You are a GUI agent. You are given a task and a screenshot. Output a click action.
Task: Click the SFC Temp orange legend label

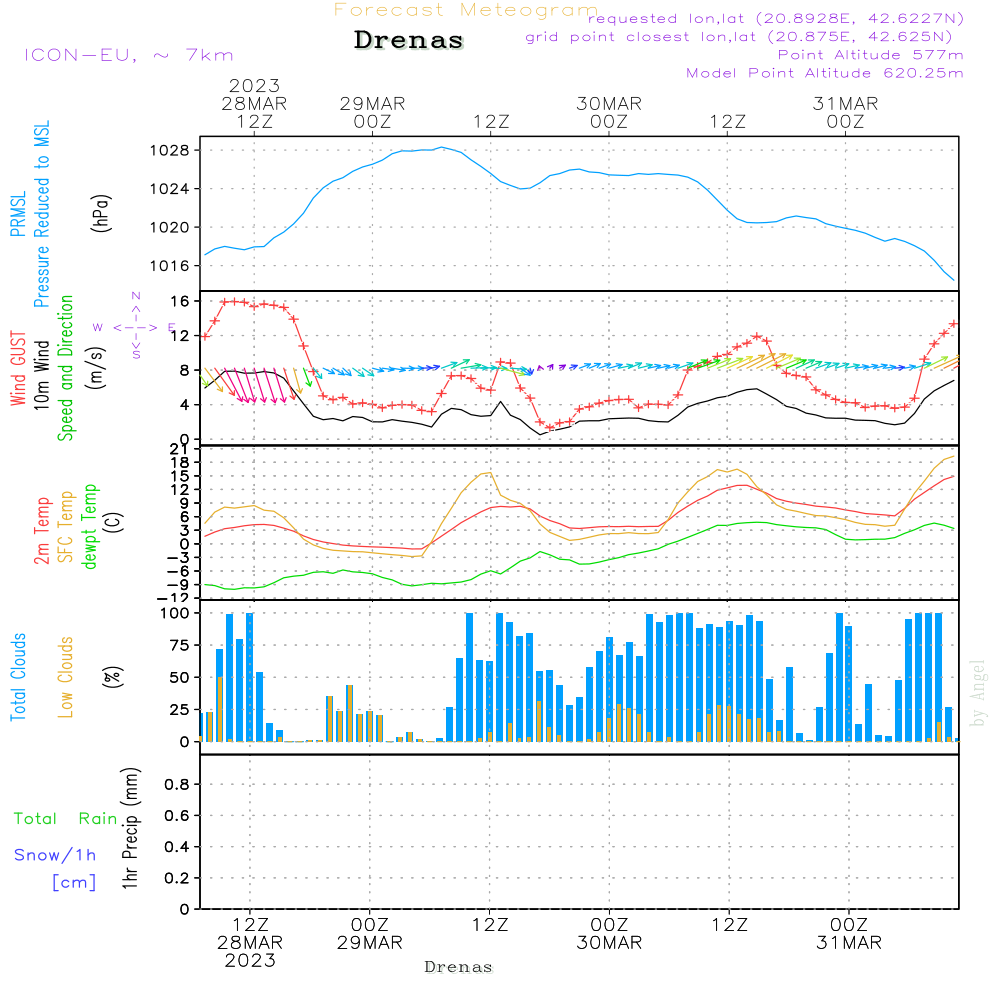(66, 526)
